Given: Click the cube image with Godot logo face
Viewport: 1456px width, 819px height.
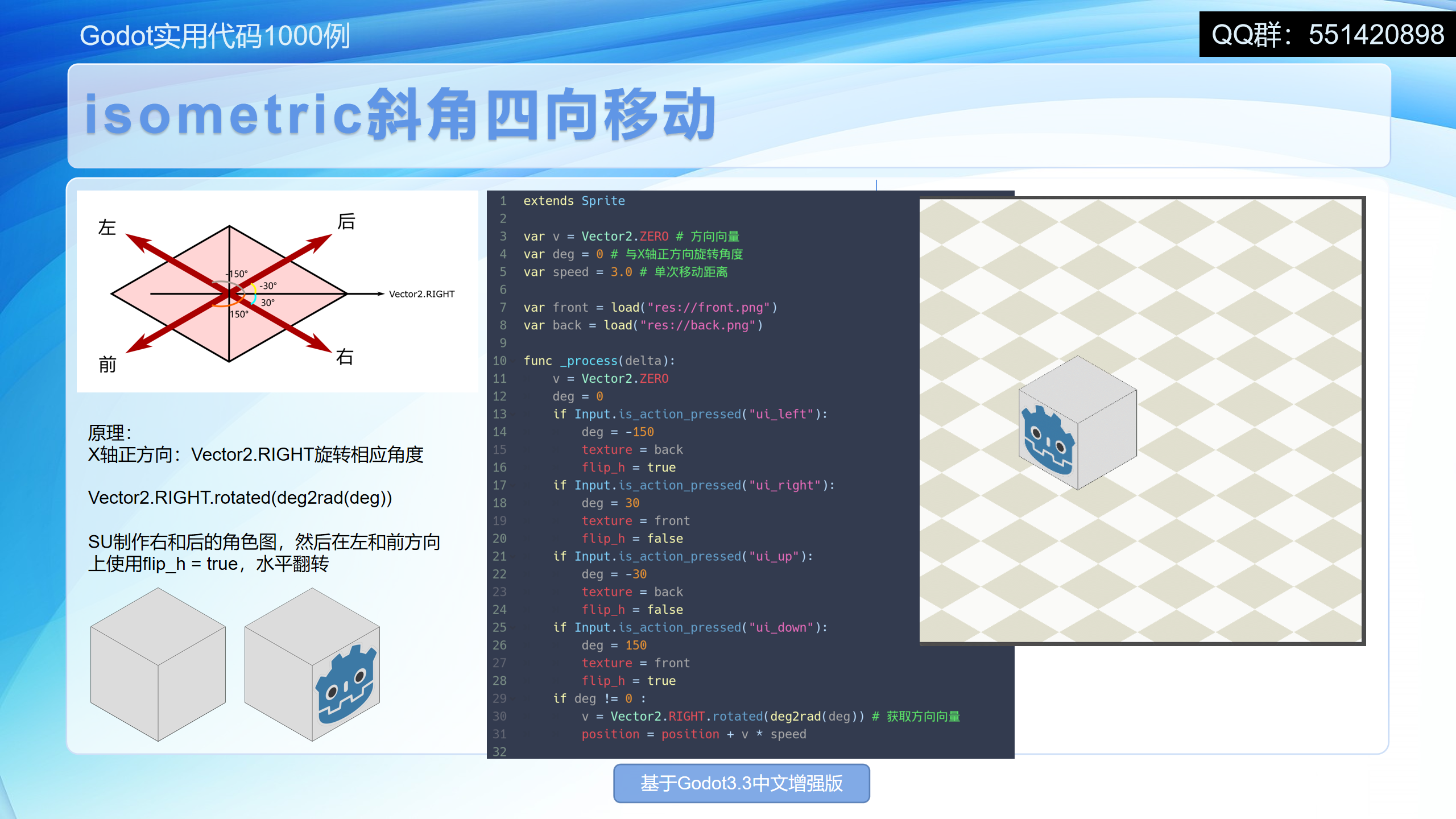Looking at the screenshot, I should tap(312, 664).
